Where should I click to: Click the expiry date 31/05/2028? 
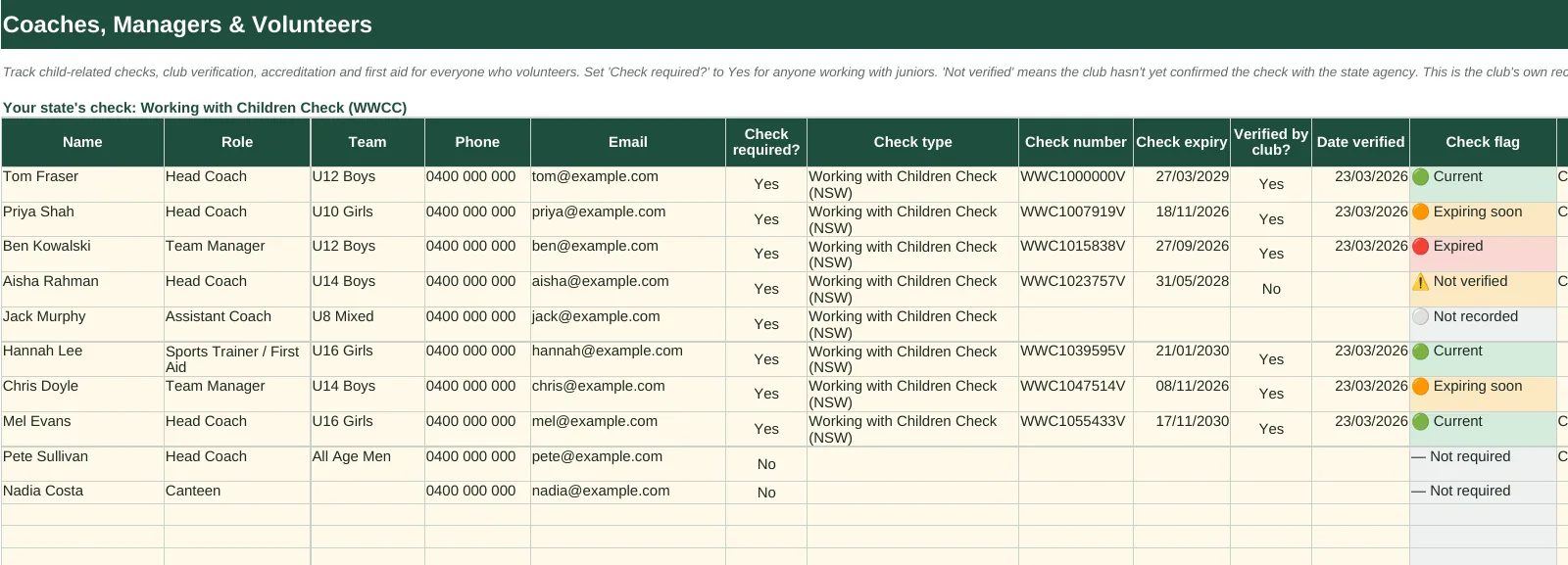point(1182,289)
